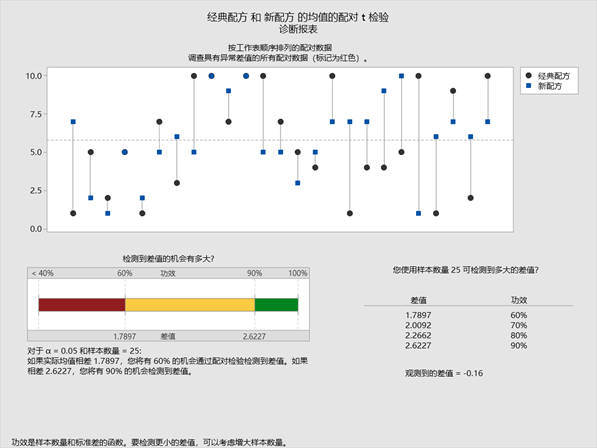Click the text 对于 α = 0.05 和样本数量 = 25
Image resolution: width=597 pixels, height=448 pixels.
pos(83,351)
